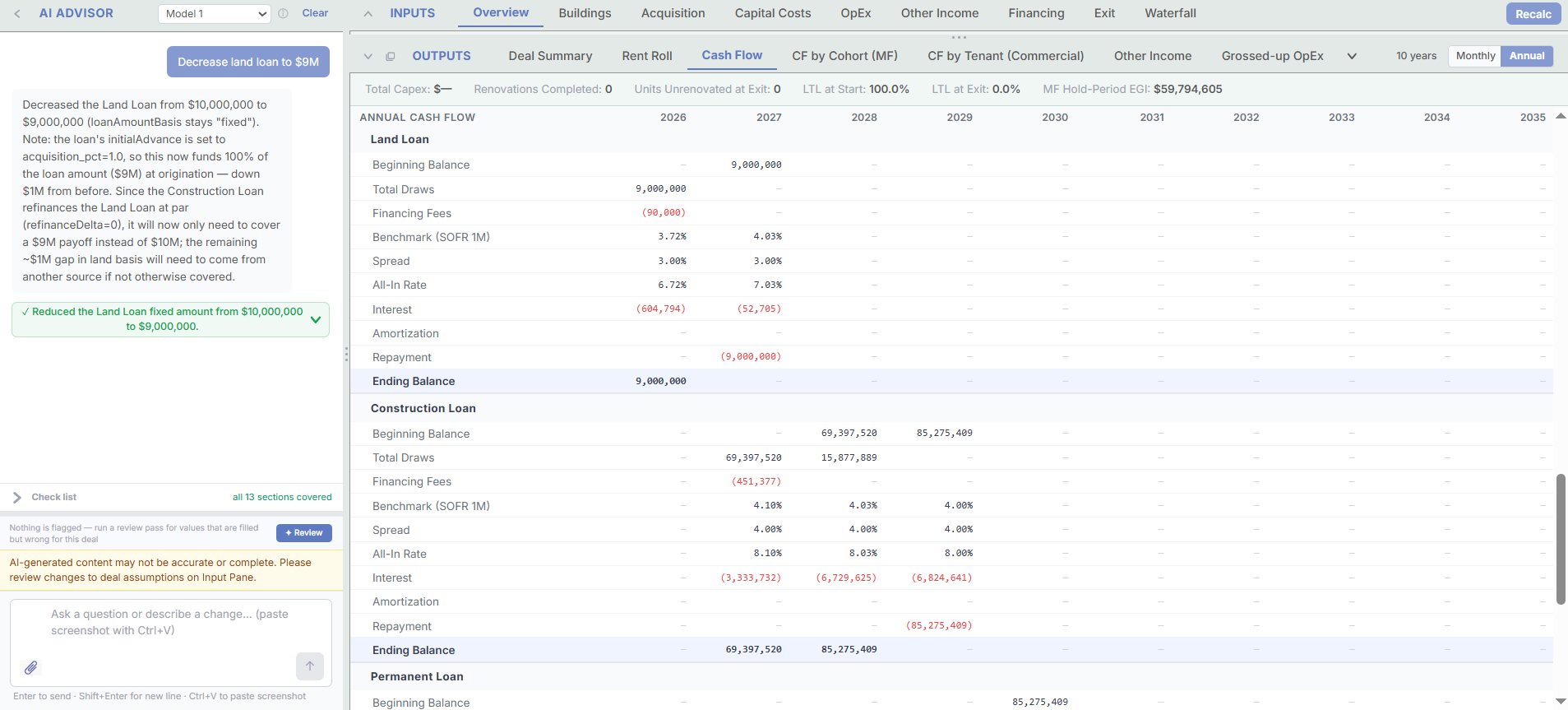The width and height of the screenshot is (1568, 710).
Task: Click the 10 years hold period label
Action: 1416,56
